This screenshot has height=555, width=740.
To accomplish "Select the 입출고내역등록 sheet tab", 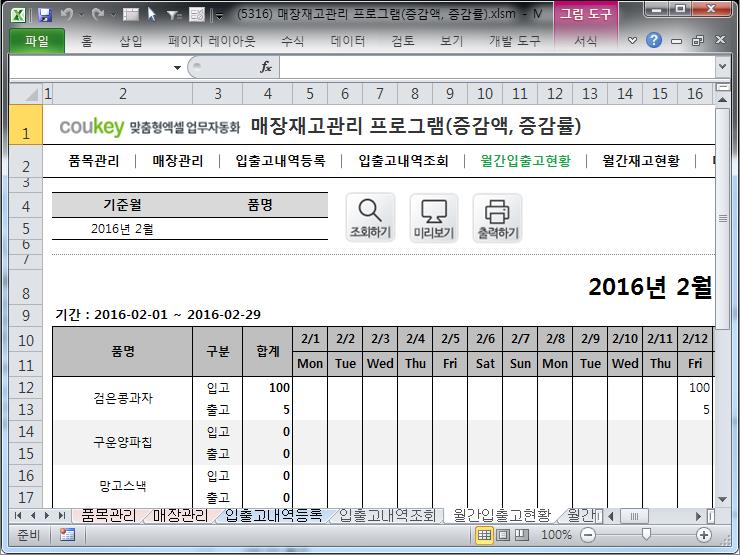I will (x=274, y=515).
